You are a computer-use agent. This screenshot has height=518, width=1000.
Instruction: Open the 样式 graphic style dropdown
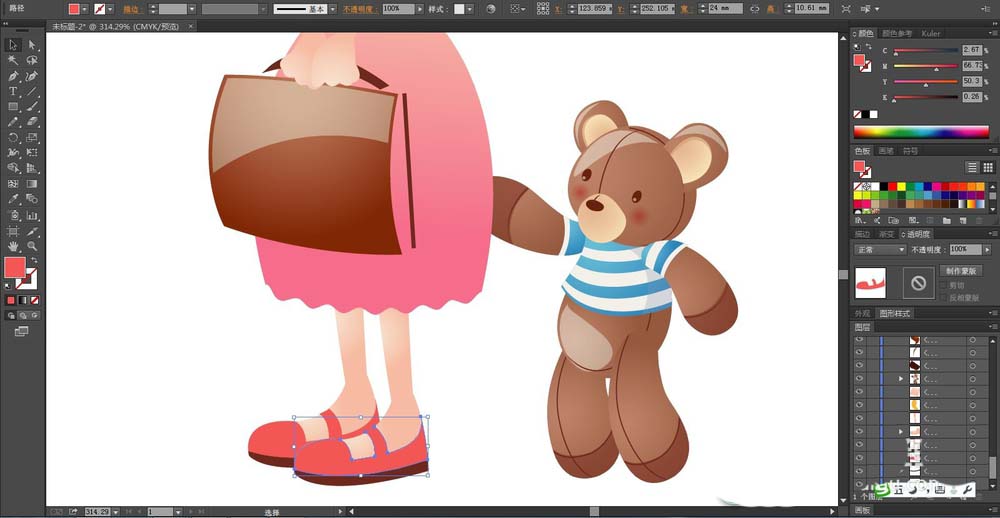pyautogui.click(x=469, y=9)
